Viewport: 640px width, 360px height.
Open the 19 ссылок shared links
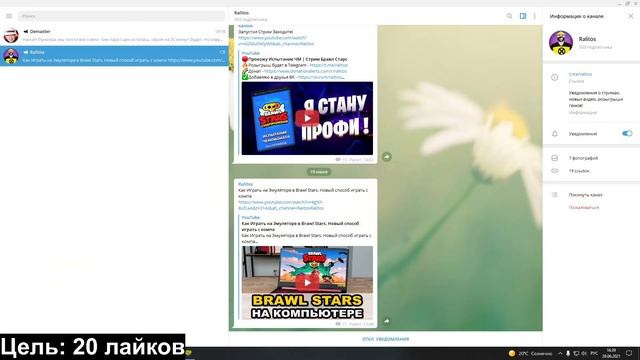(579, 171)
